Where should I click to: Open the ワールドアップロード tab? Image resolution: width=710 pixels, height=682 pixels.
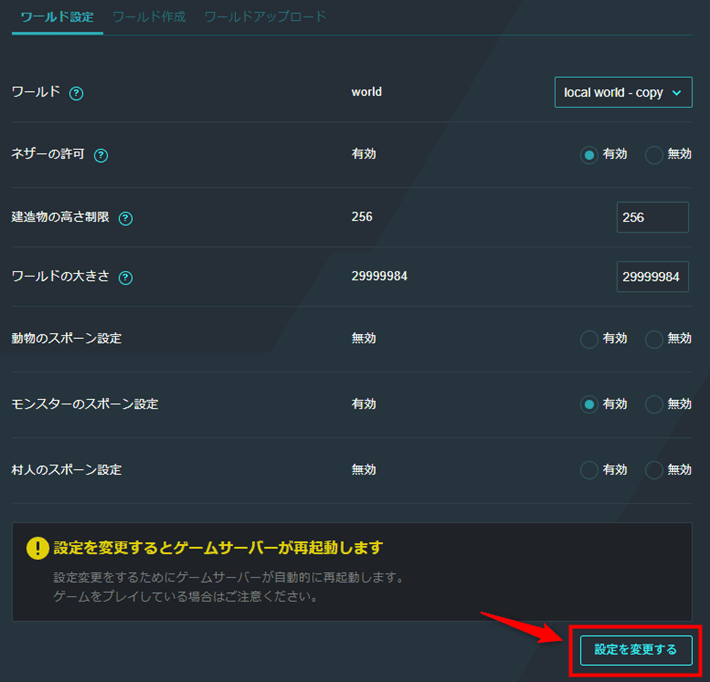tap(265, 17)
